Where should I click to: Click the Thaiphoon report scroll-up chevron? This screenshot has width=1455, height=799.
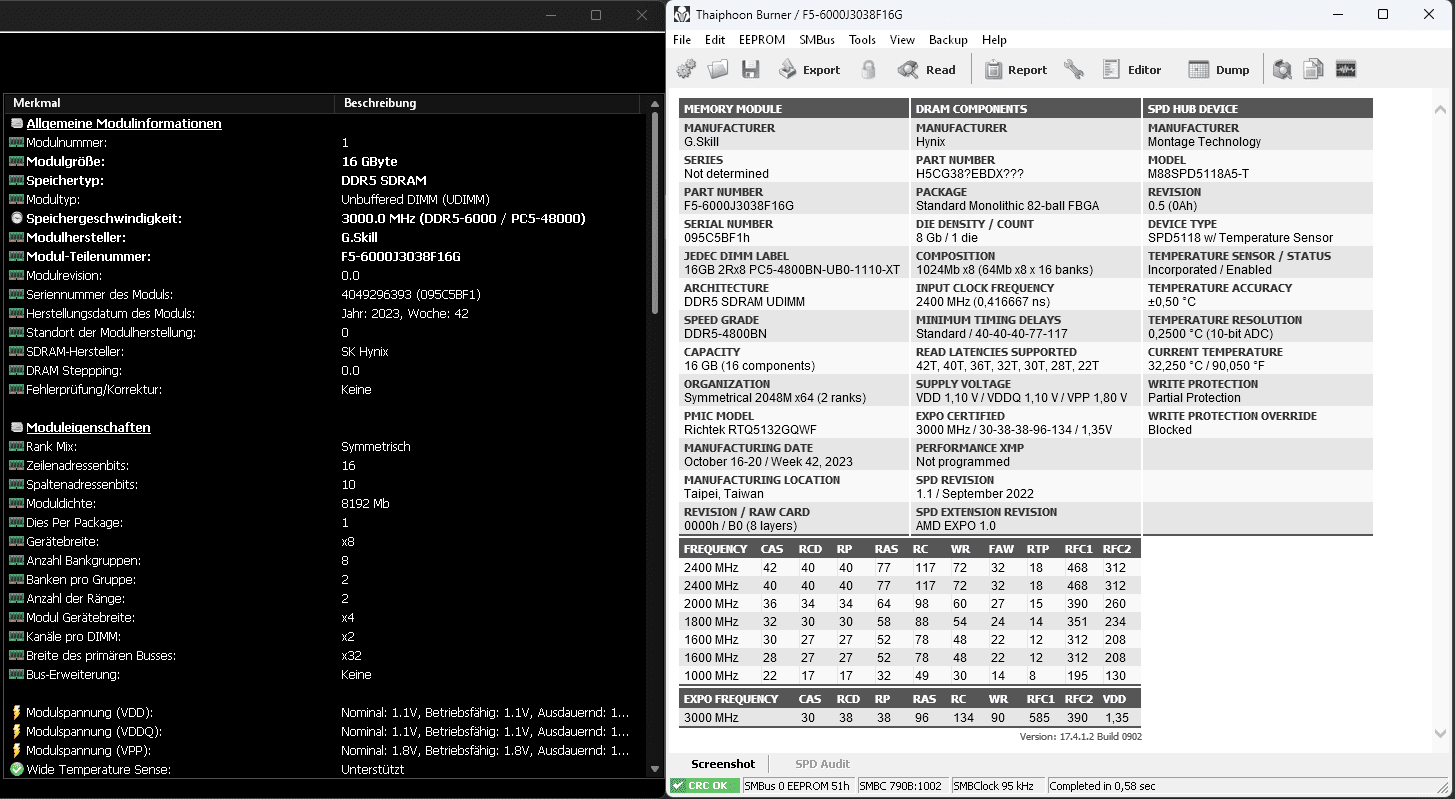tap(1441, 109)
